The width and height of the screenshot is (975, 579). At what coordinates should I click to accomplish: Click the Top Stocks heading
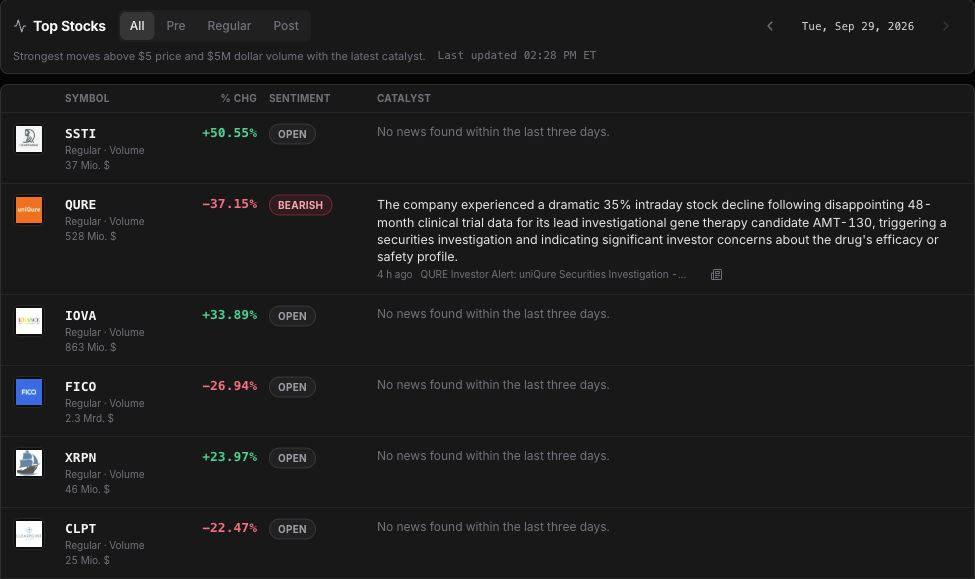(70, 26)
